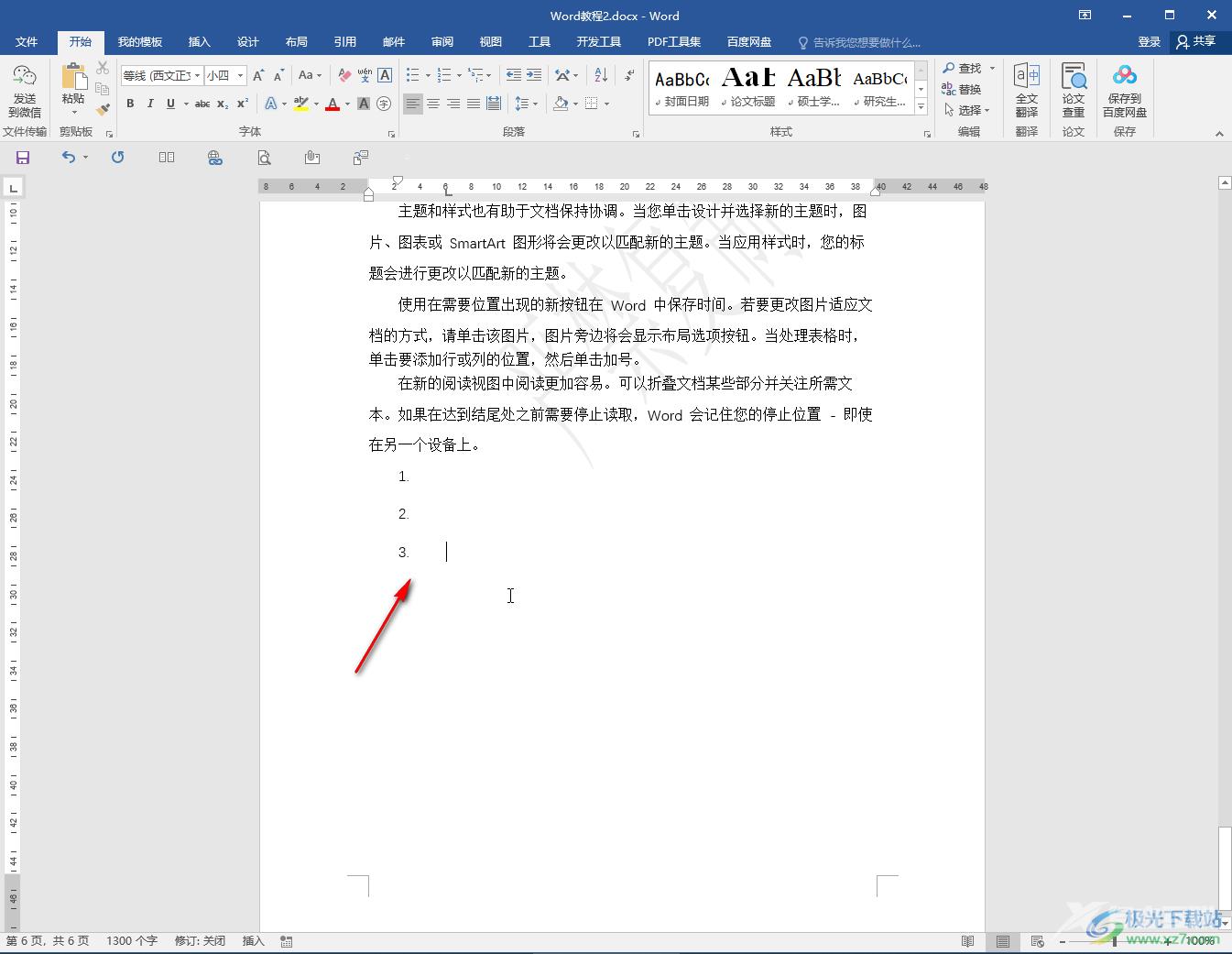Click the Undo arrow icon

tap(69, 158)
